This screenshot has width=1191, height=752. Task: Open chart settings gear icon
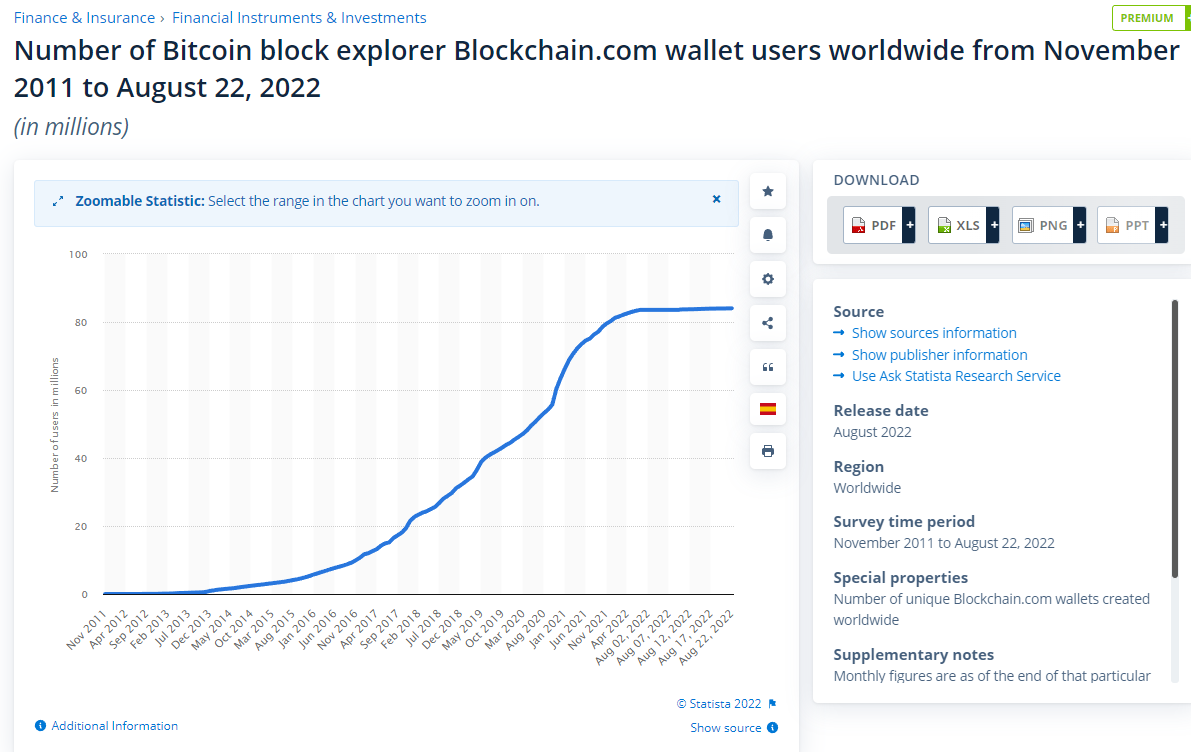tap(767, 279)
